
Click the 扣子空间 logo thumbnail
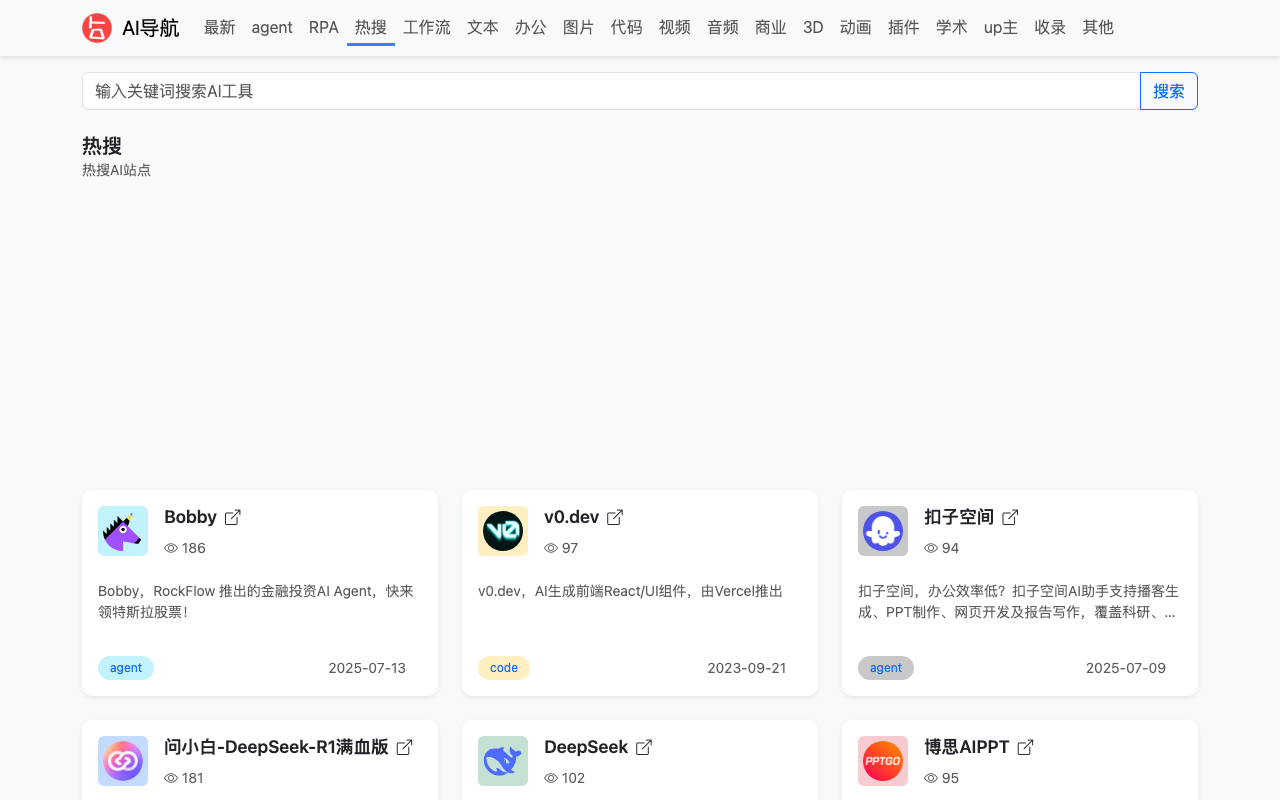(883, 531)
